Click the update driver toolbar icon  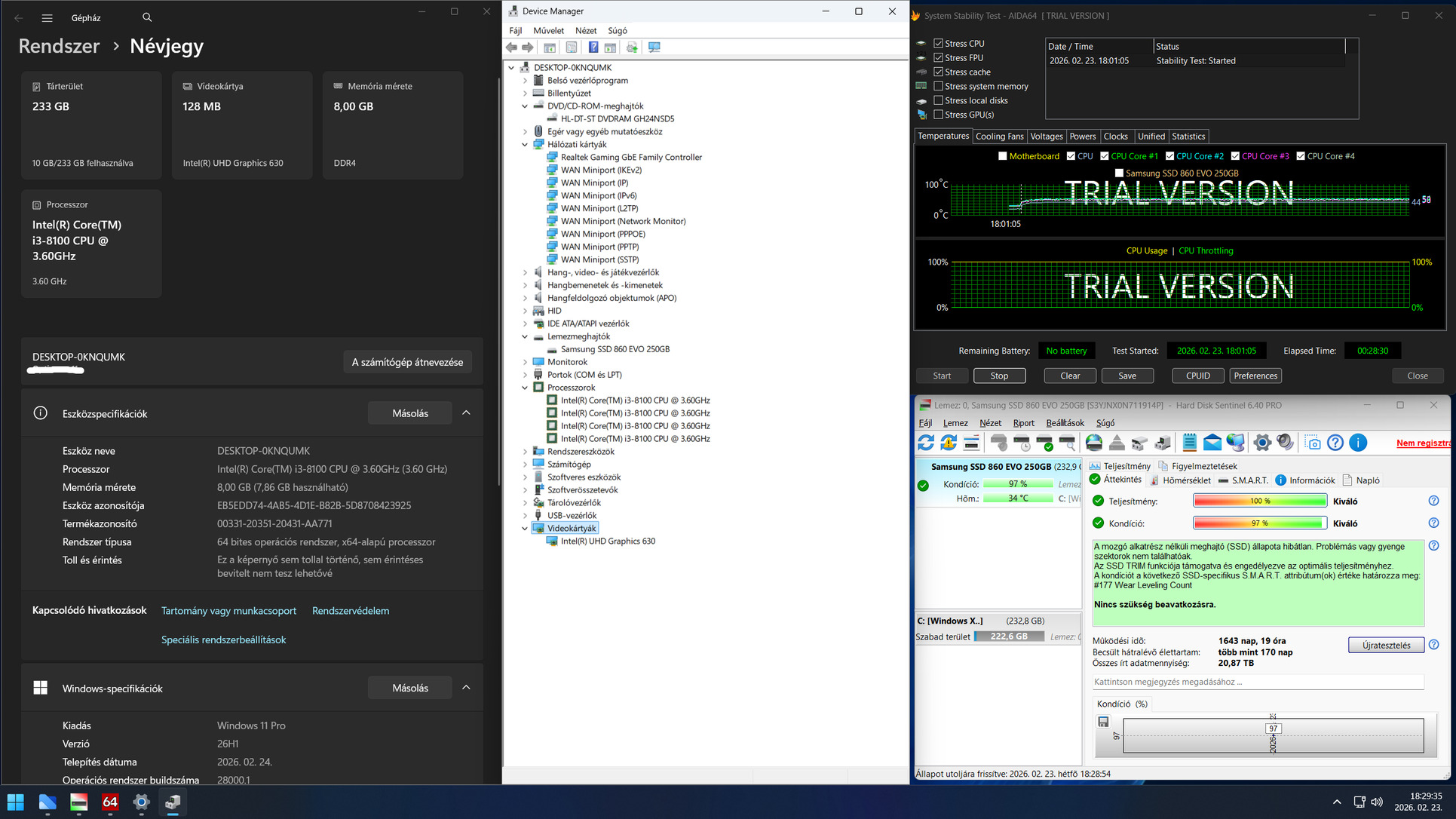point(632,48)
